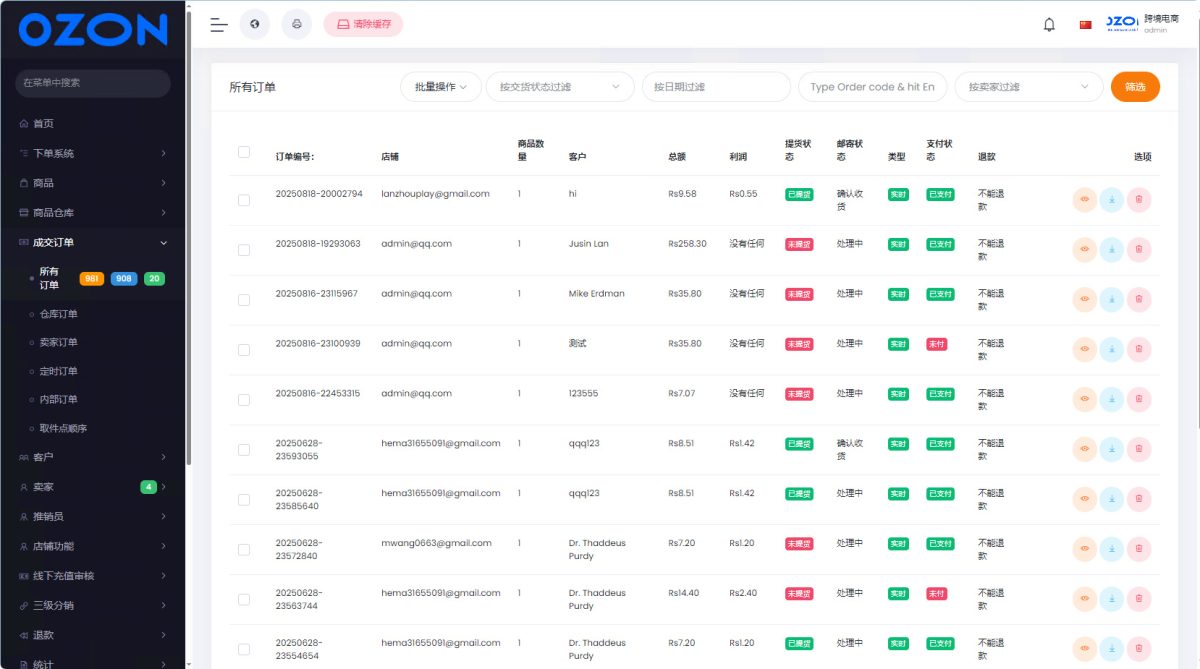
Task: Open 内部订单 submenu item
Action: [x=58, y=399]
